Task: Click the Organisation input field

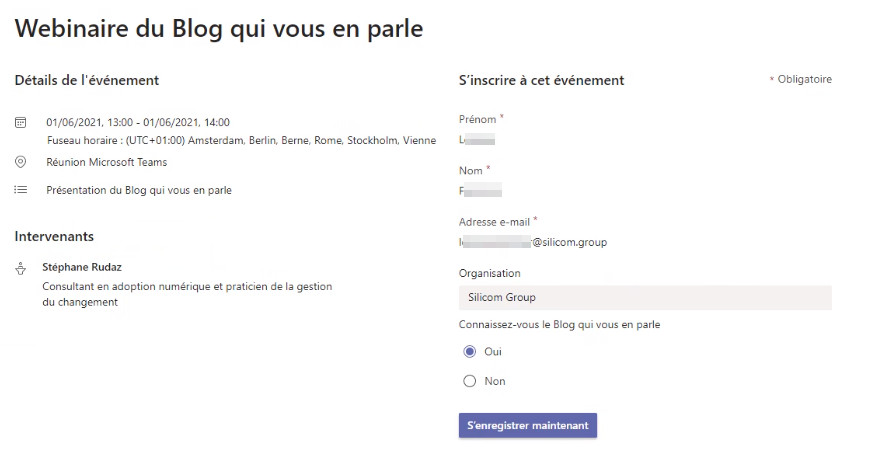Action: (x=645, y=297)
